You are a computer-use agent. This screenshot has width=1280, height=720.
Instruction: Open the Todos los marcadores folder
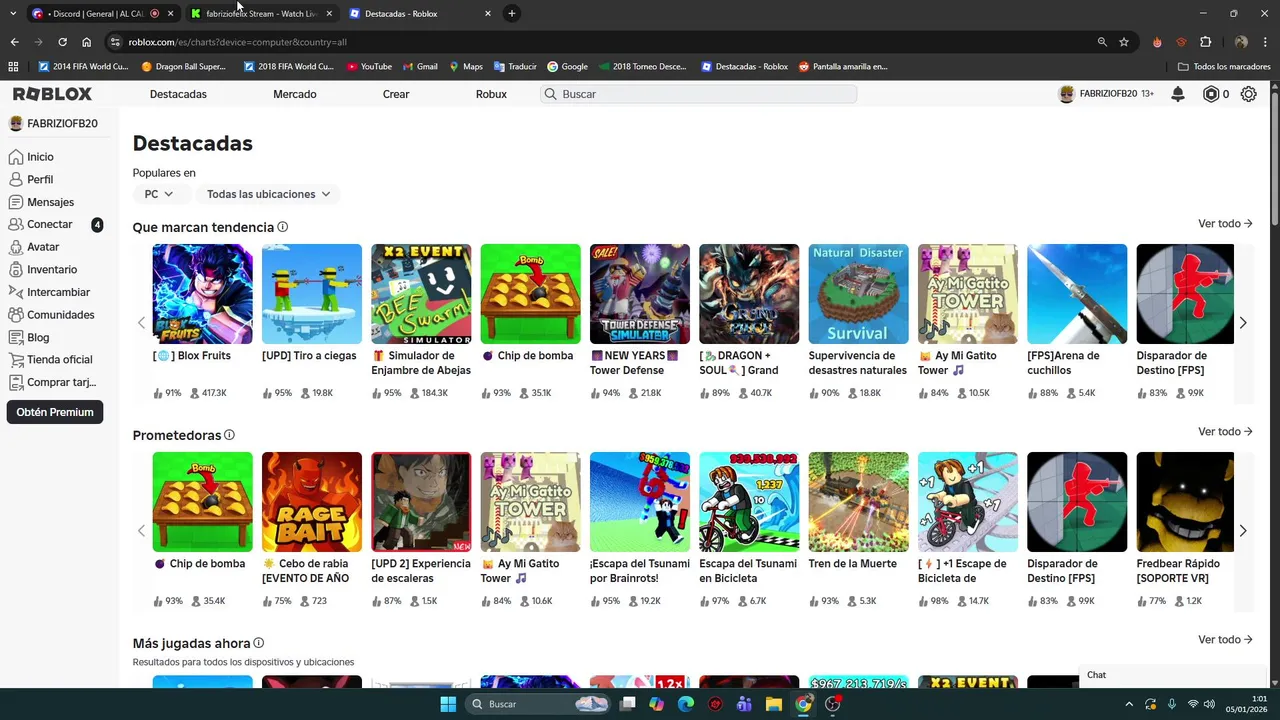click(x=1224, y=67)
